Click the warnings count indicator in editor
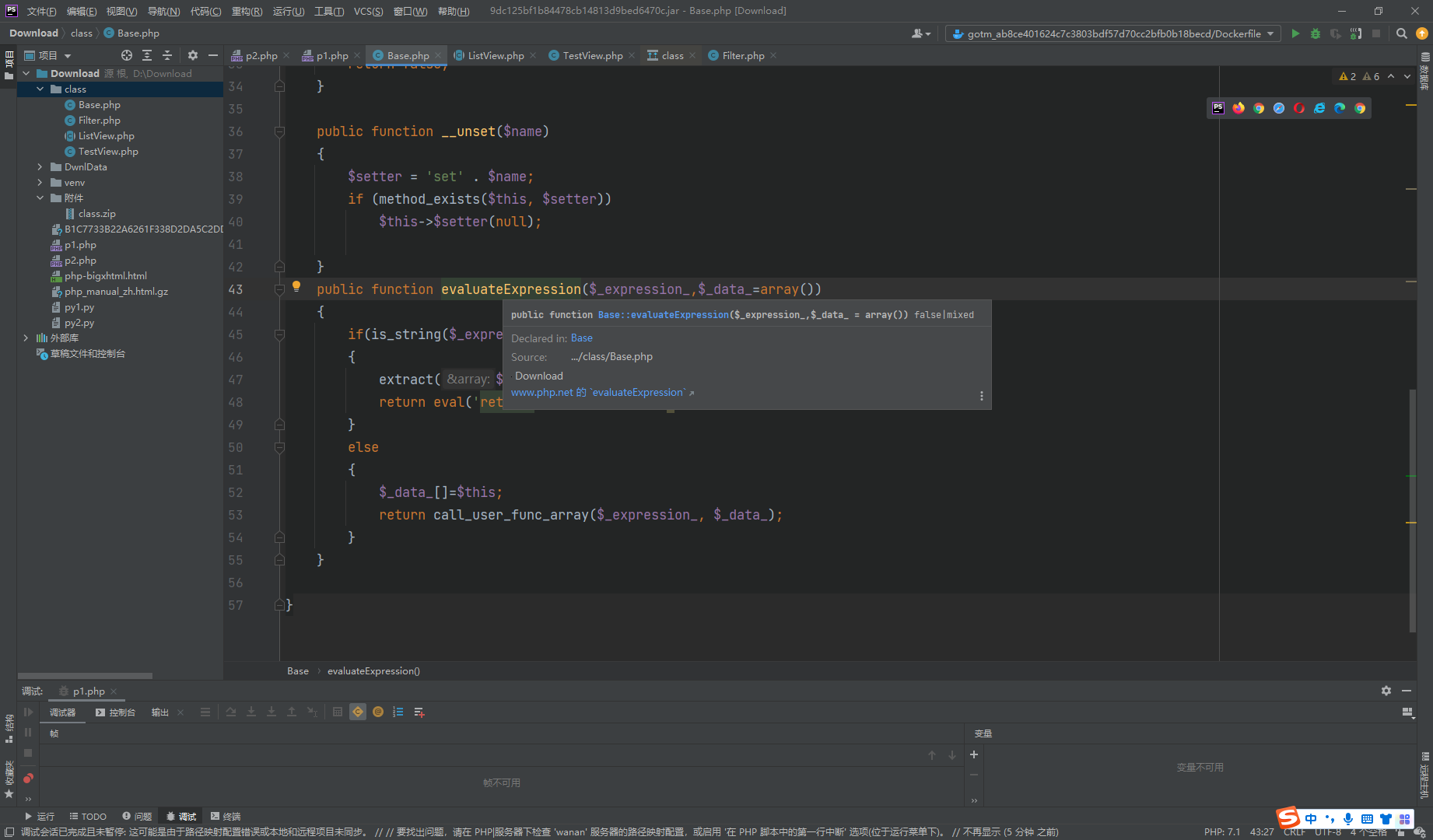The image size is (1433, 840). 1358,76
